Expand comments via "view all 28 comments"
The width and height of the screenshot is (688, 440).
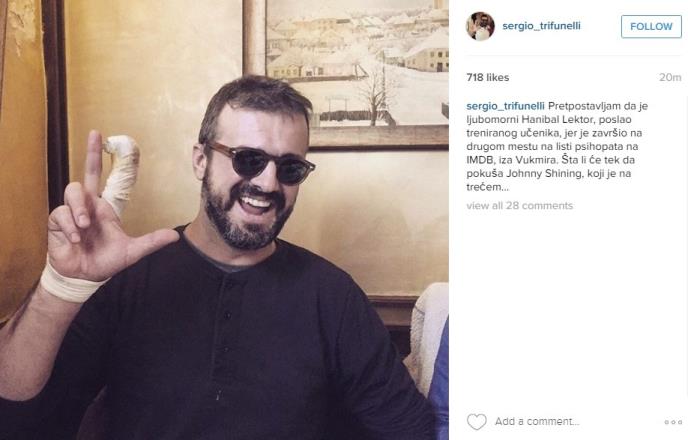pos(520,206)
